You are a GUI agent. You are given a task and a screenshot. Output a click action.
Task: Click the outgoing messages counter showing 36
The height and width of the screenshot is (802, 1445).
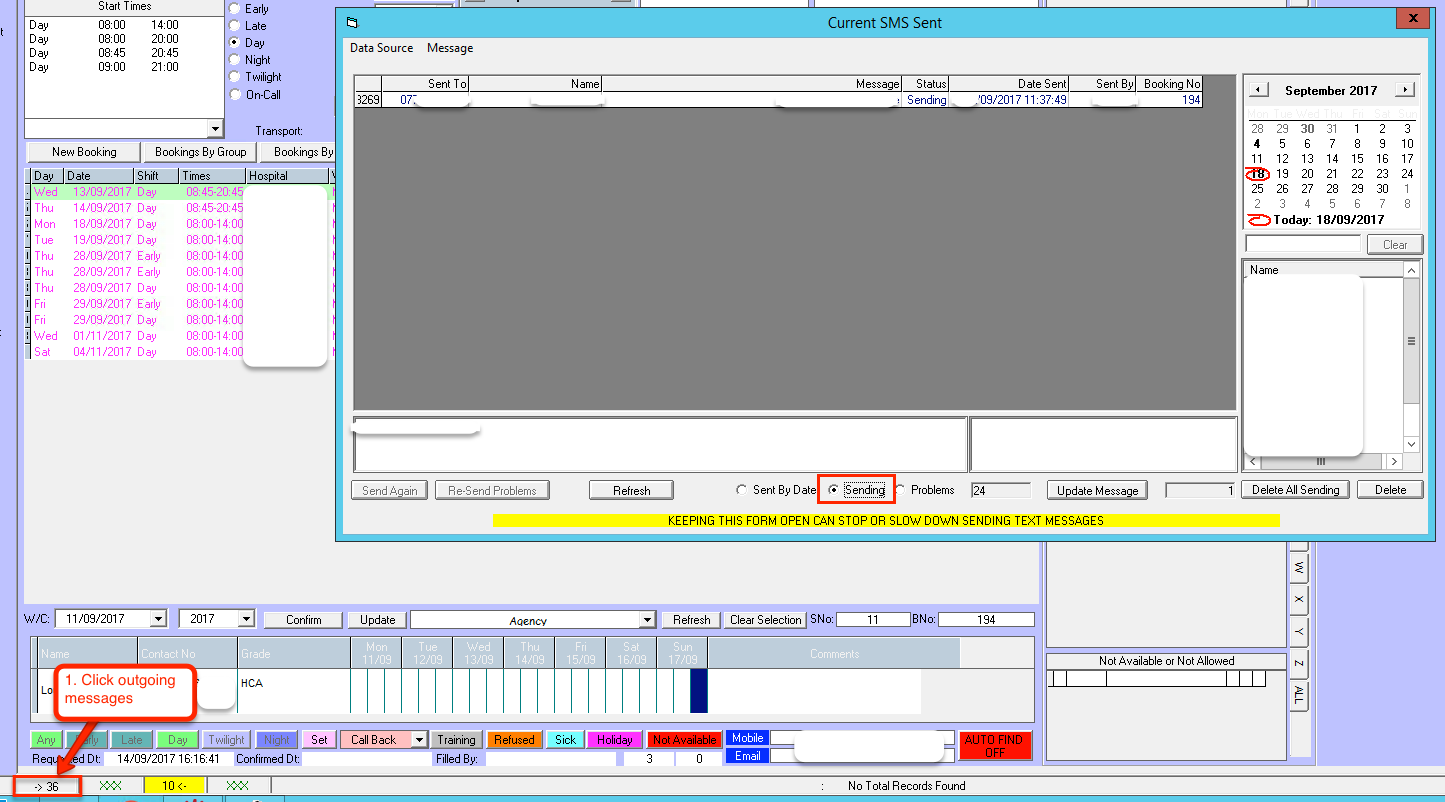[46, 787]
